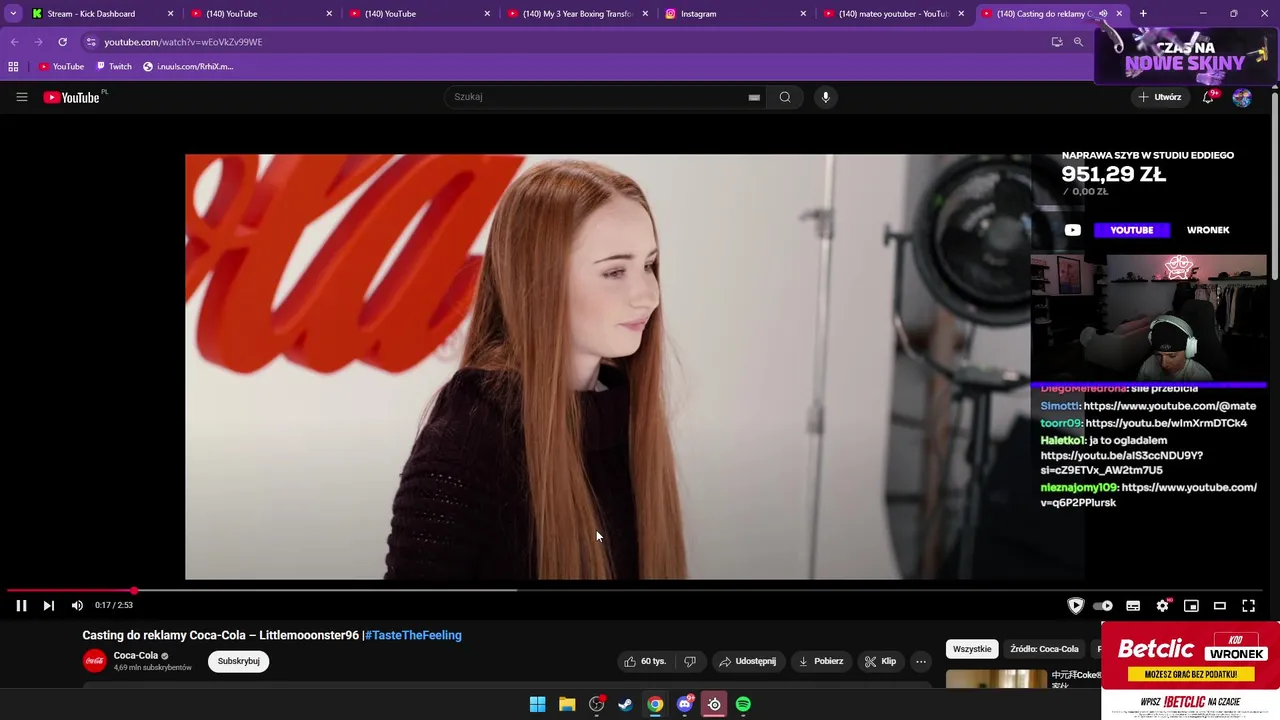Switch to the mateo youtuber tab
The image size is (1280, 720).
894,14
